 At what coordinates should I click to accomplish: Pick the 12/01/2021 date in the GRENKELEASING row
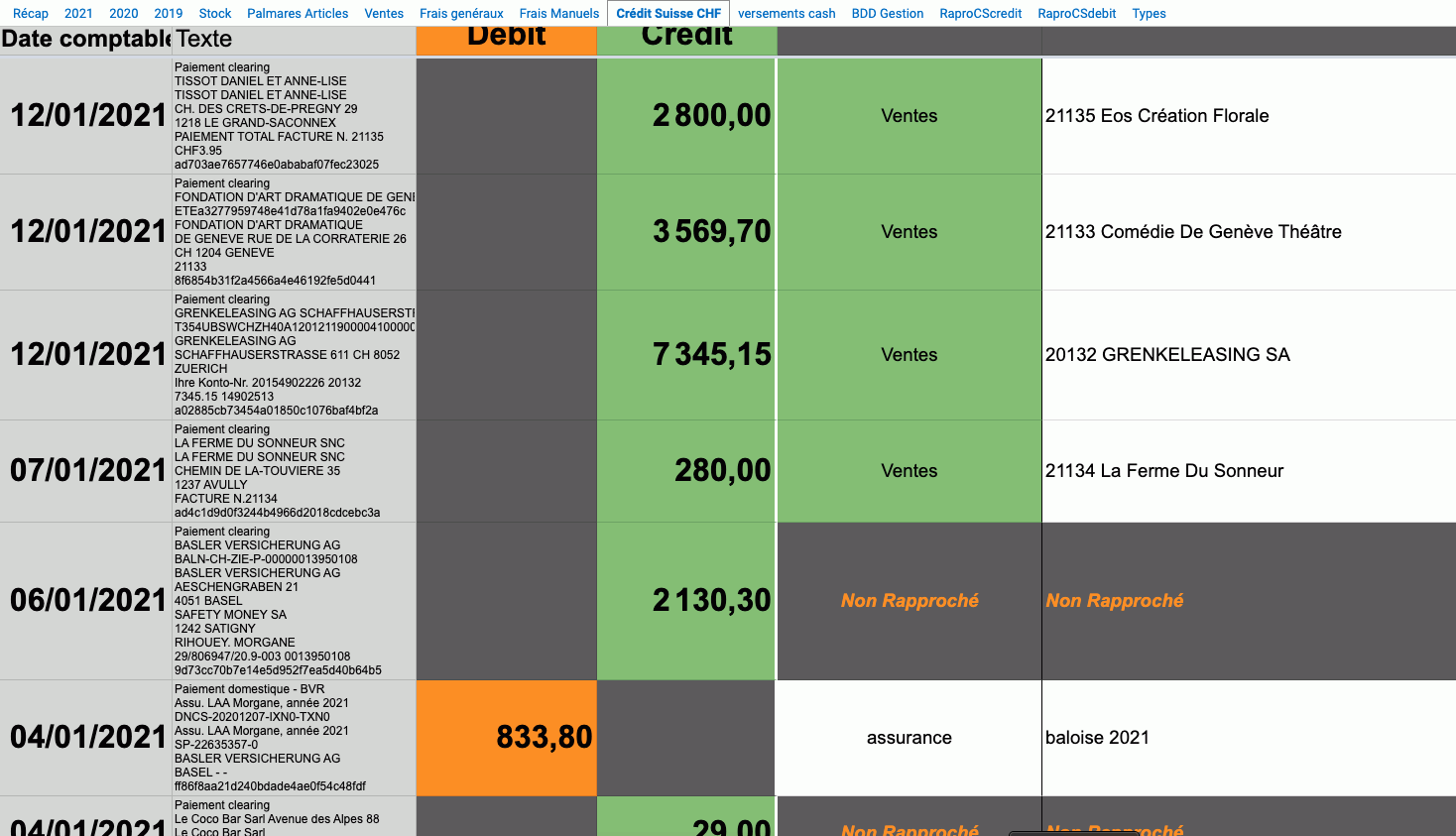point(85,355)
